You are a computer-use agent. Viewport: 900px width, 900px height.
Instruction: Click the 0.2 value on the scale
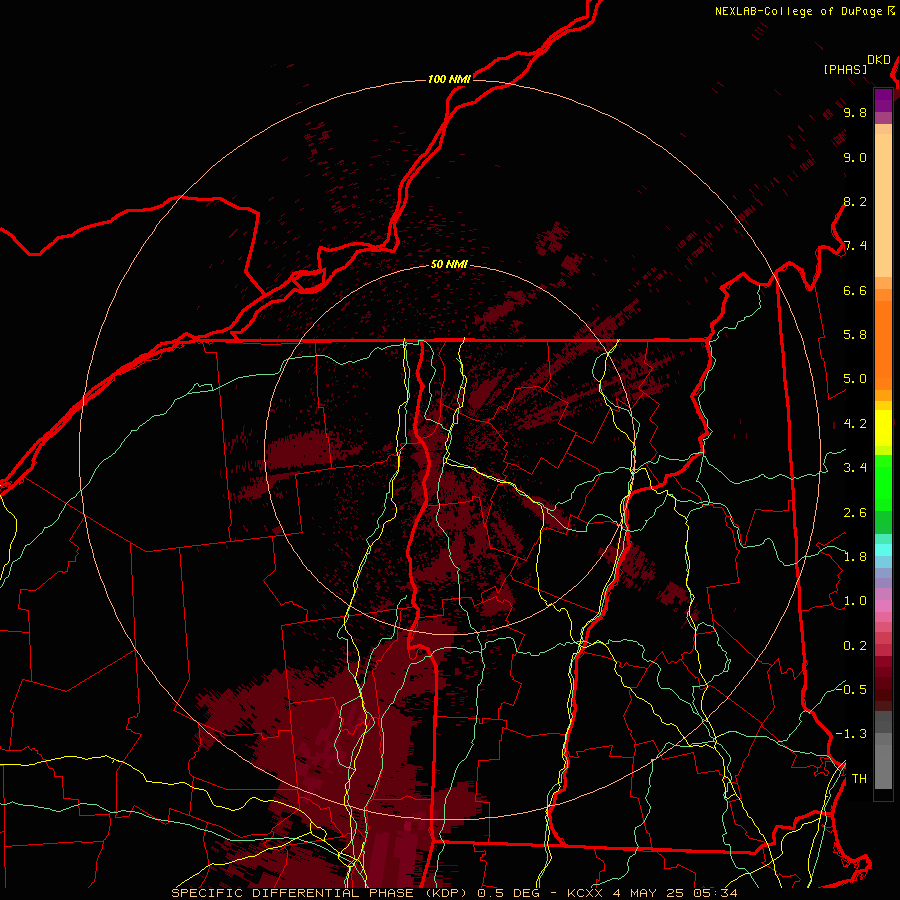[855, 646]
